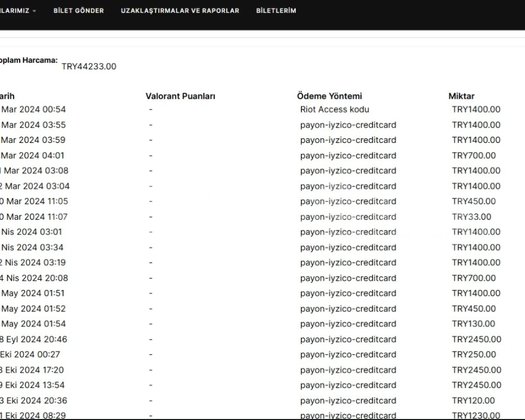525x420 pixels.
Task: Select the Nis 2024 03:01 date cell
Action: tap(31, 232)
